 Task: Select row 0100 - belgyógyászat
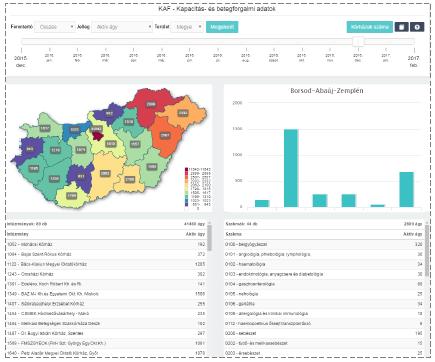pyautogui.click(x=324, y=244)
